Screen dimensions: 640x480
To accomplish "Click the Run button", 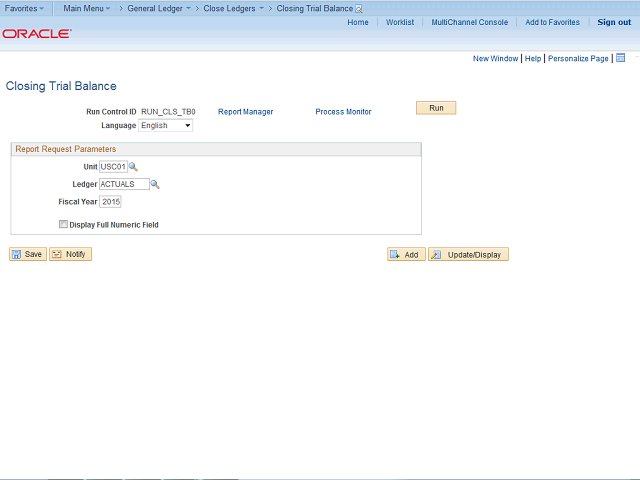I will point(436,108).
